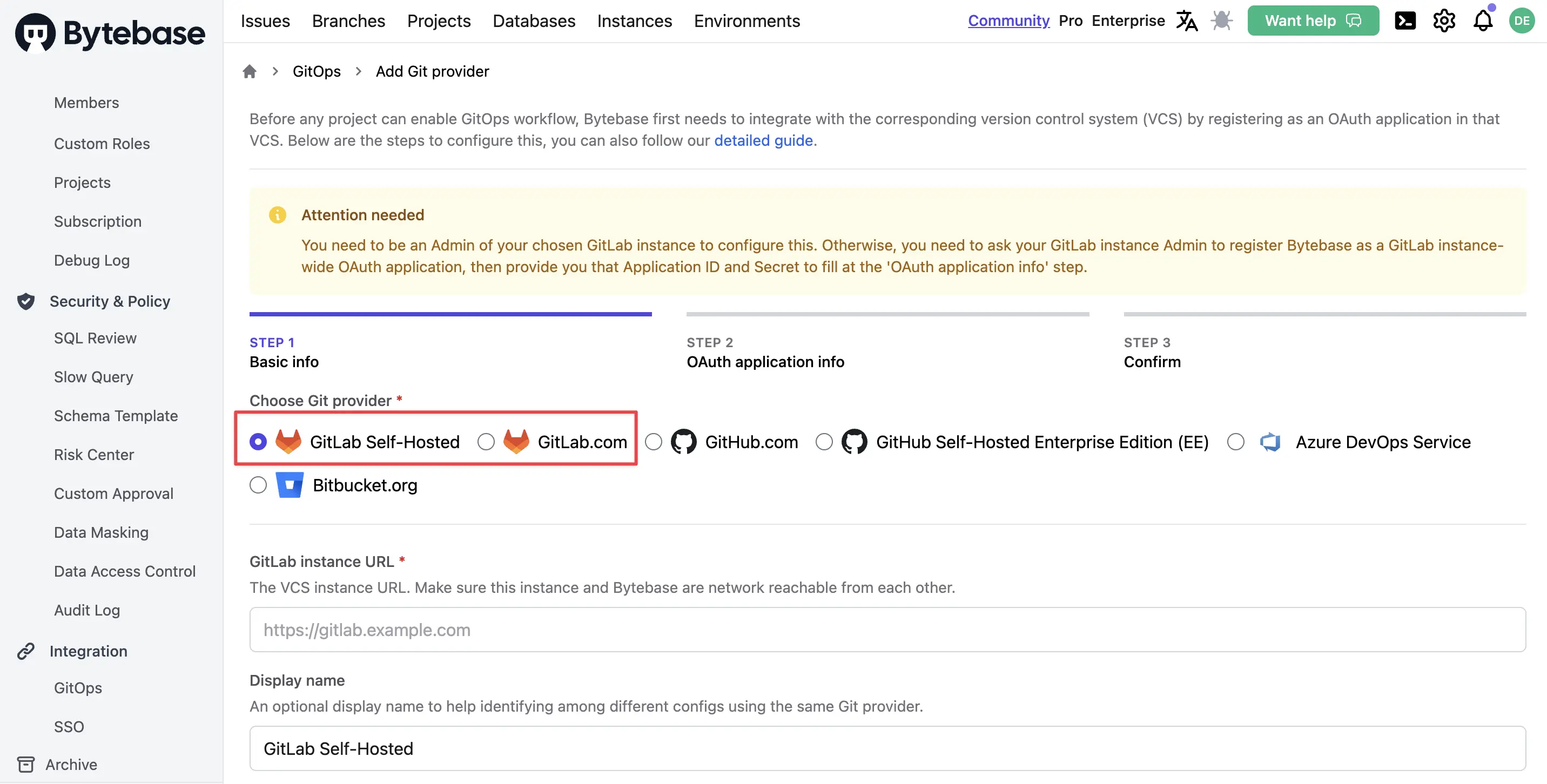Navigate to GitOps breadcrumb
This screenshot has height=784, width=1547.
click(x=316, y=71)
